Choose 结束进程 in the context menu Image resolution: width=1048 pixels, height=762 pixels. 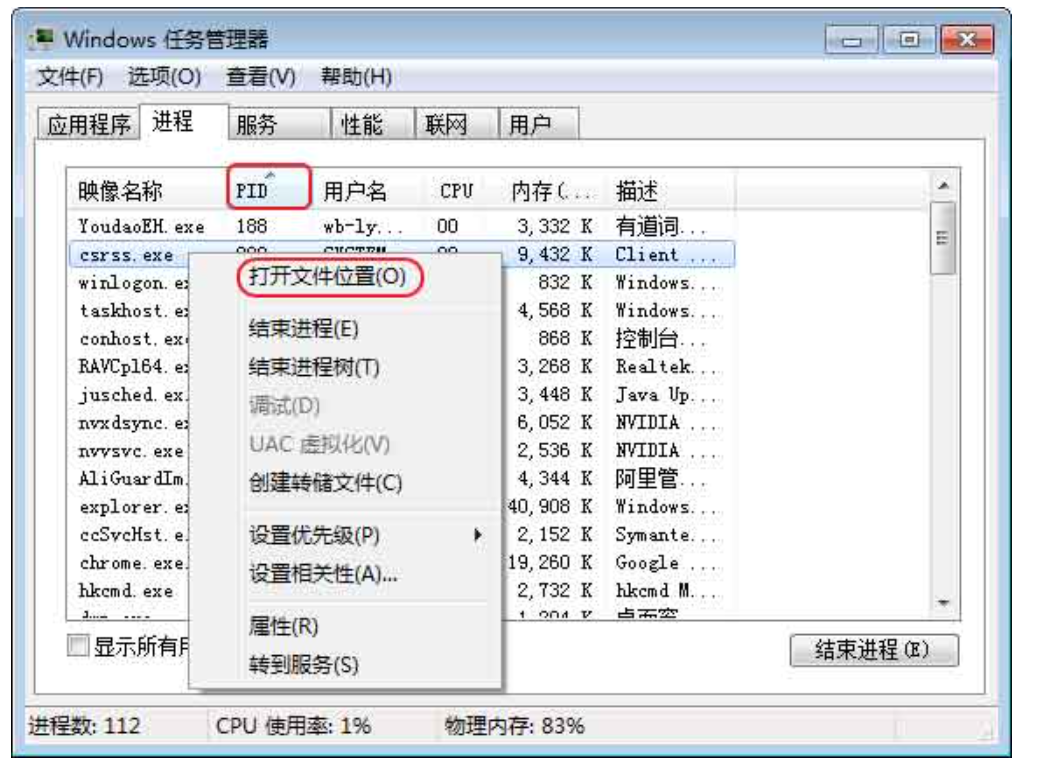pos(303,329)
